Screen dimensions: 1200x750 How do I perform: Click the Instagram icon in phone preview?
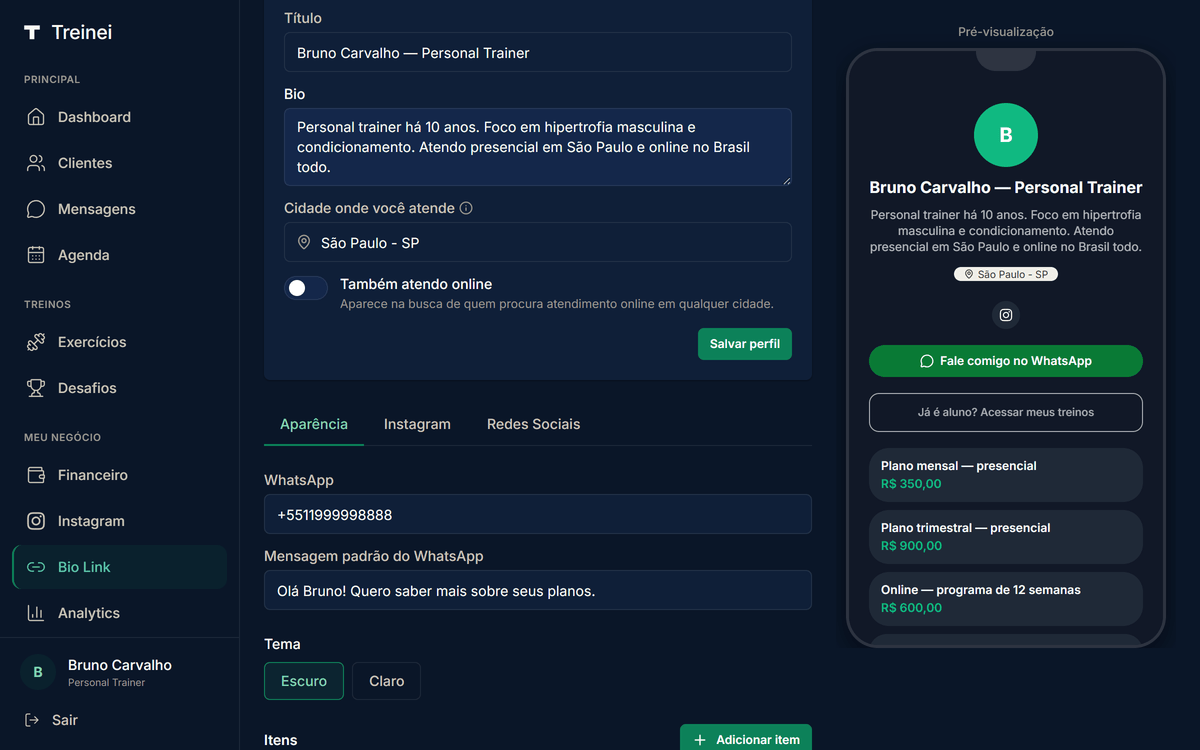point(1006,315)
